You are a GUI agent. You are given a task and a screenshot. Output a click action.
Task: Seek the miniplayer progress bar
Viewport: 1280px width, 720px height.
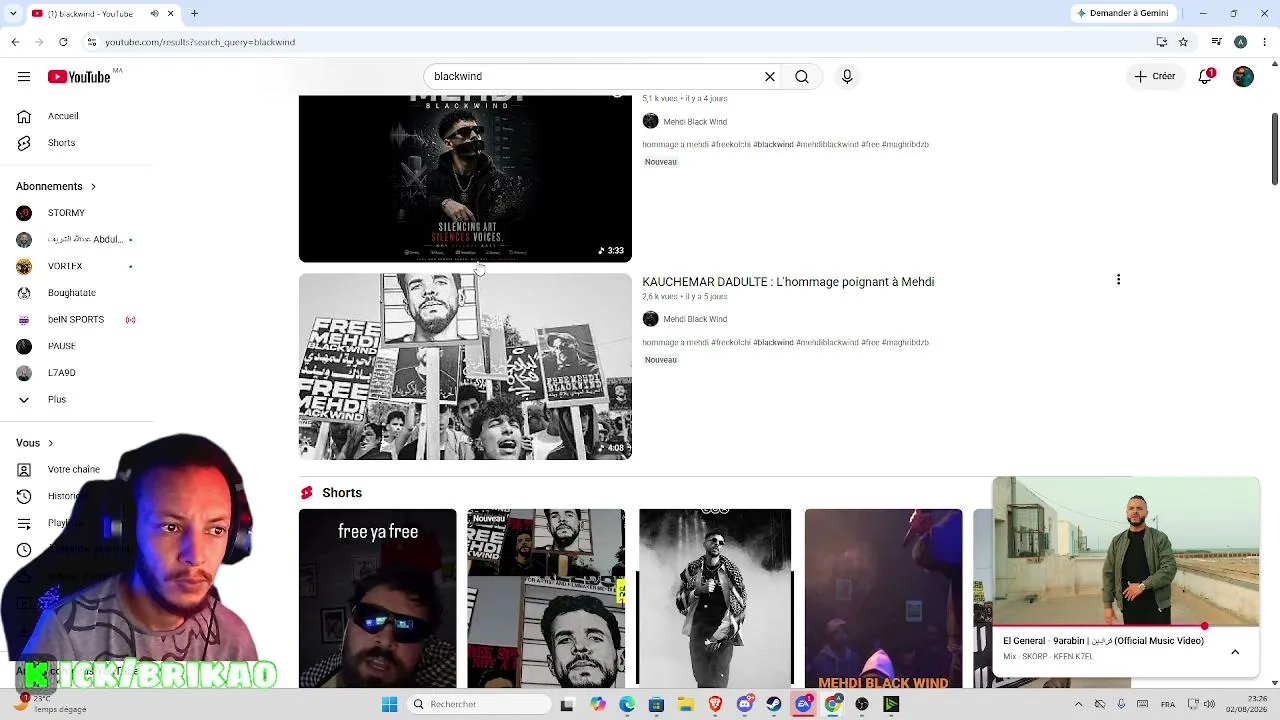pyautogui.click(x=1126, y=627)
